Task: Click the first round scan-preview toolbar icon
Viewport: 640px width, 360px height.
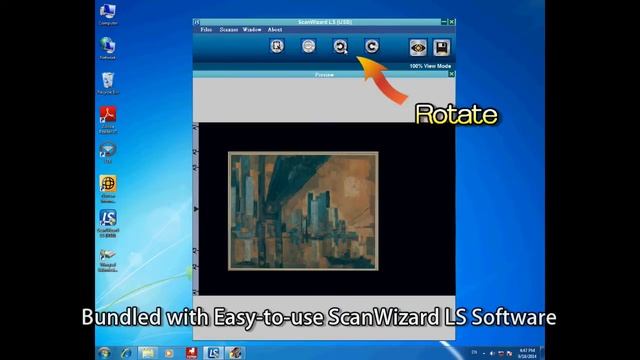Action: pos(277,46)
